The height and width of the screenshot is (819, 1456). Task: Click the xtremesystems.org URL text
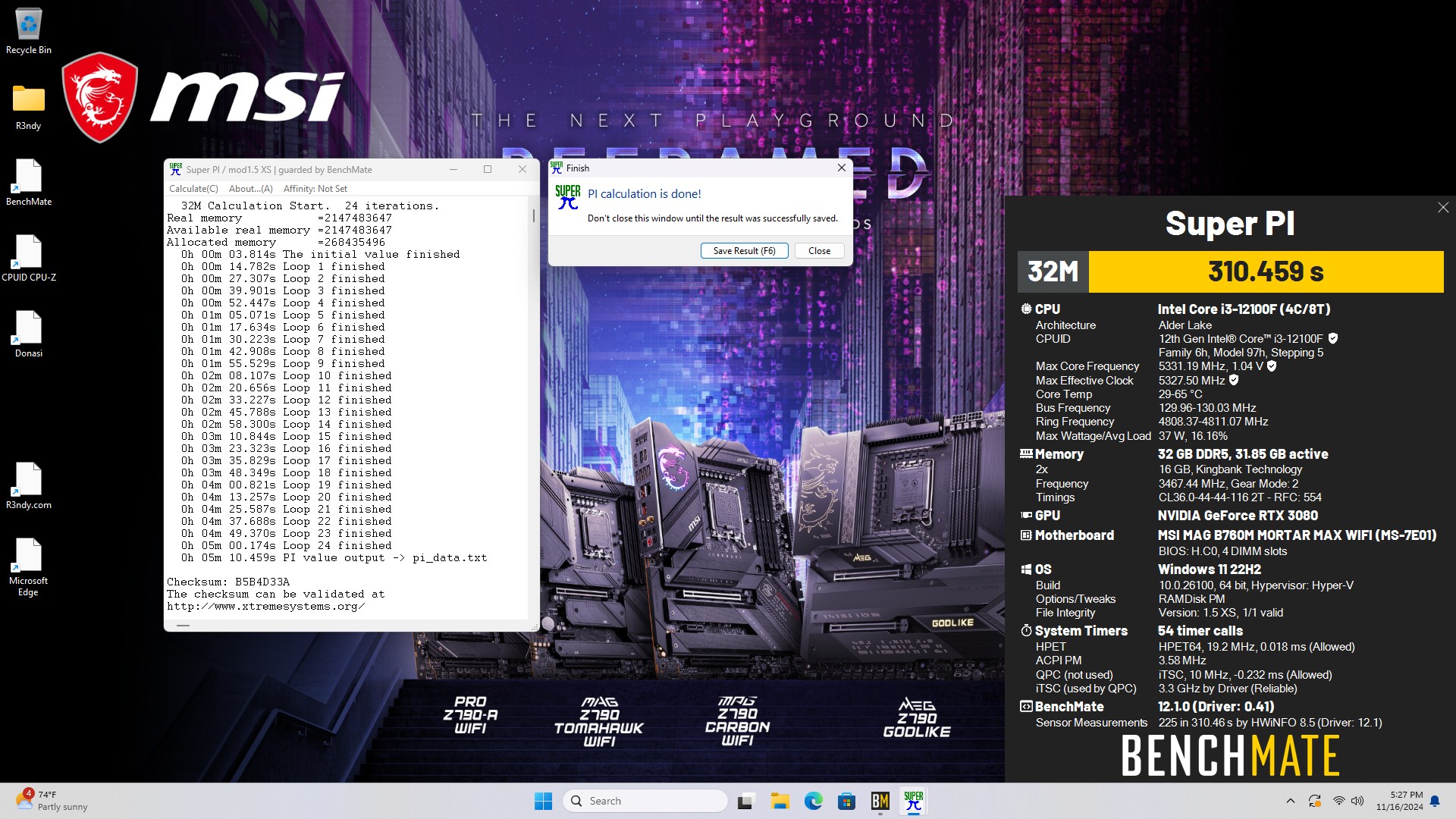266,606
